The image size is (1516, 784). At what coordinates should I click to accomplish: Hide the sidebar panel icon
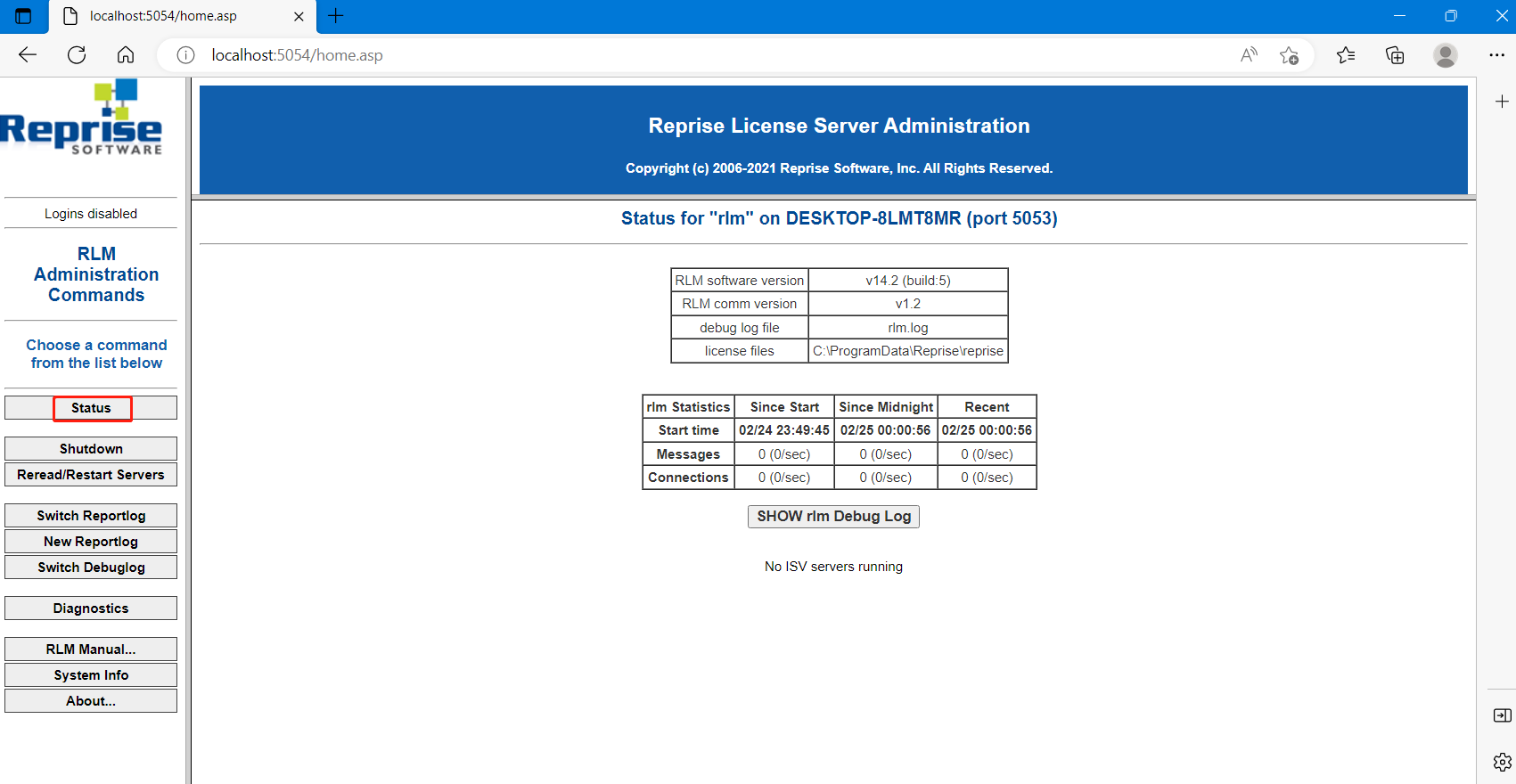point(1502,715)
